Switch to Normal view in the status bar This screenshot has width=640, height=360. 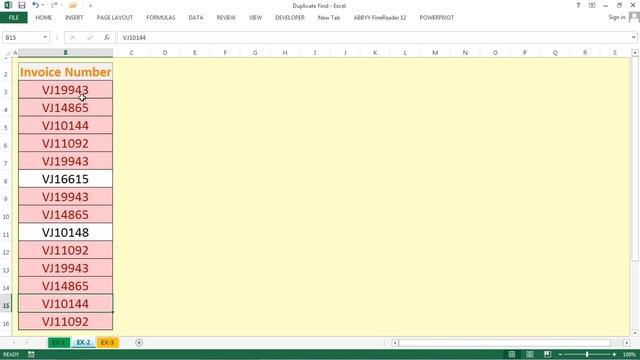511,354
